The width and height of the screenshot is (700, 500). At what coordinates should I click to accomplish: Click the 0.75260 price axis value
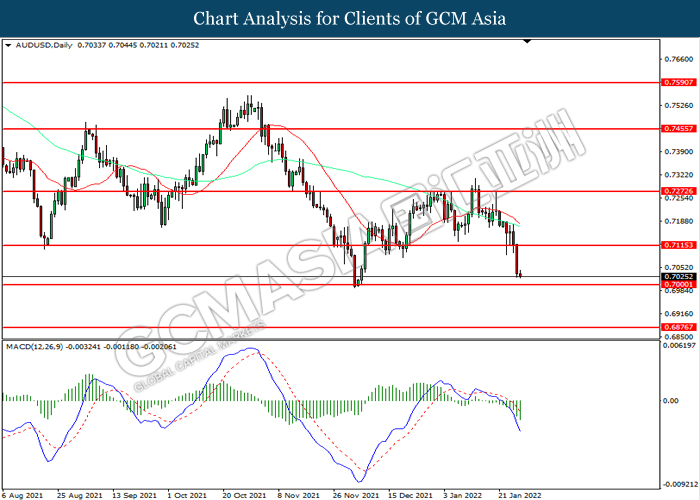pos(679,105)
